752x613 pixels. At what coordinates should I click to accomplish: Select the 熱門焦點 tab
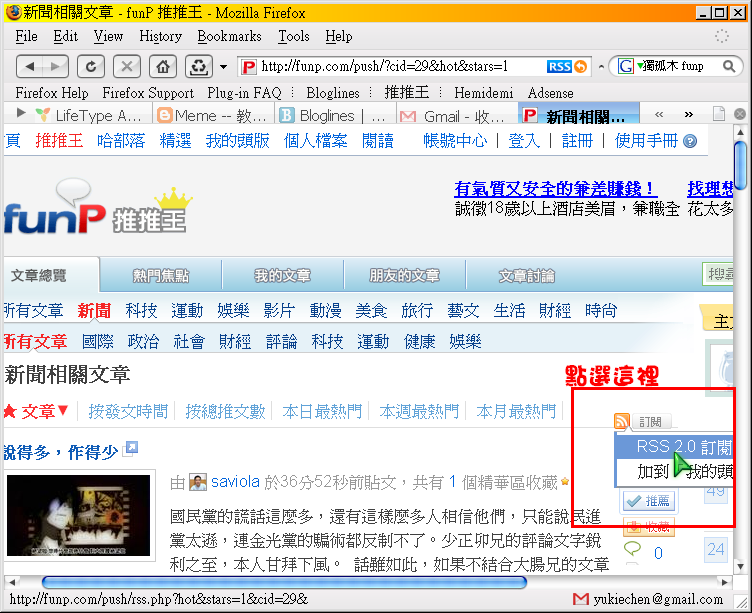[161, 276]
